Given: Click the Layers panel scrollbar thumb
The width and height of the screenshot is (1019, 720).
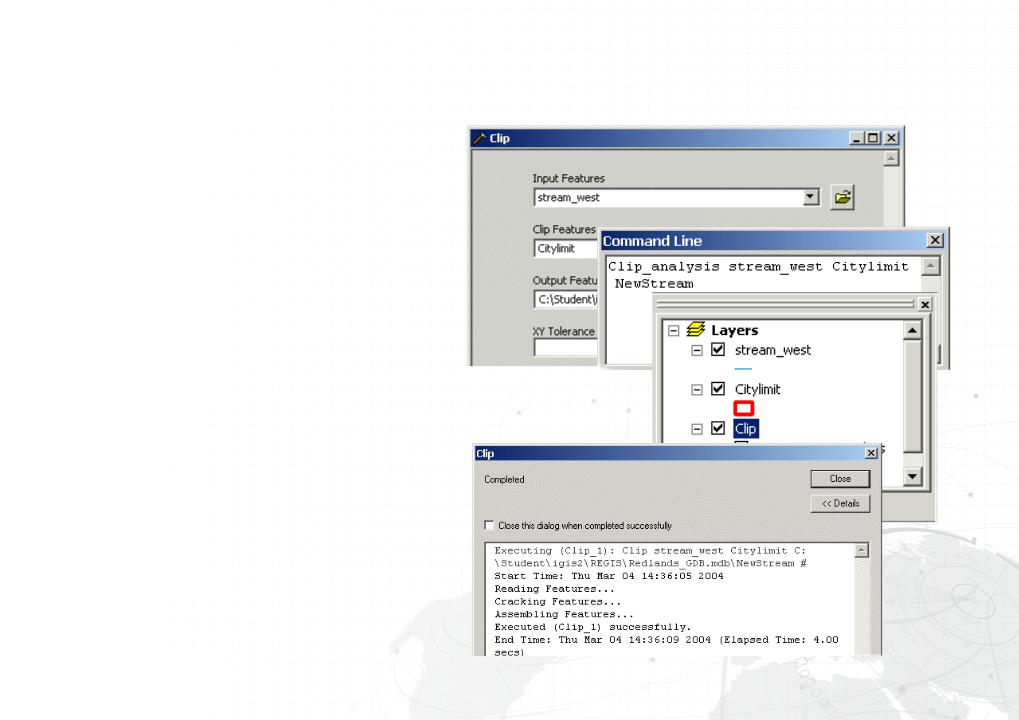Looking at the screenshot, I should [912, 396].
